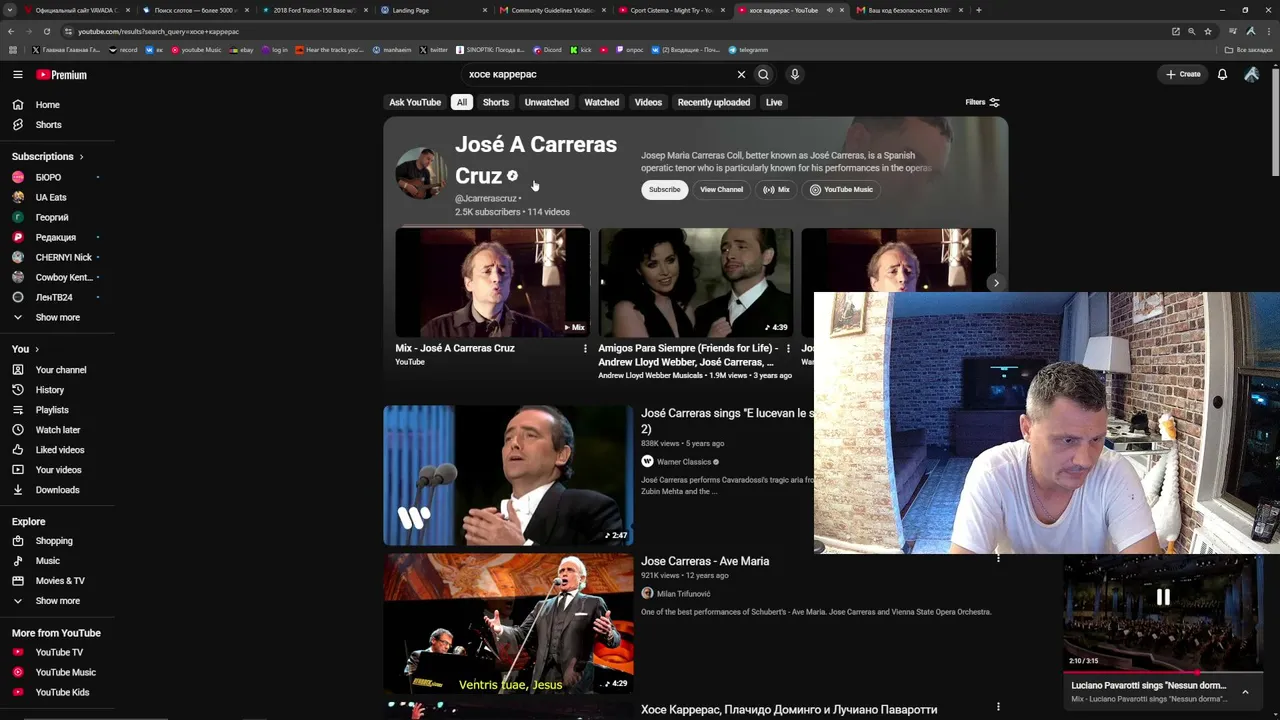Open the Warner Classics channel link
This screenshot has height=720, width=1280.
(684, 462)
